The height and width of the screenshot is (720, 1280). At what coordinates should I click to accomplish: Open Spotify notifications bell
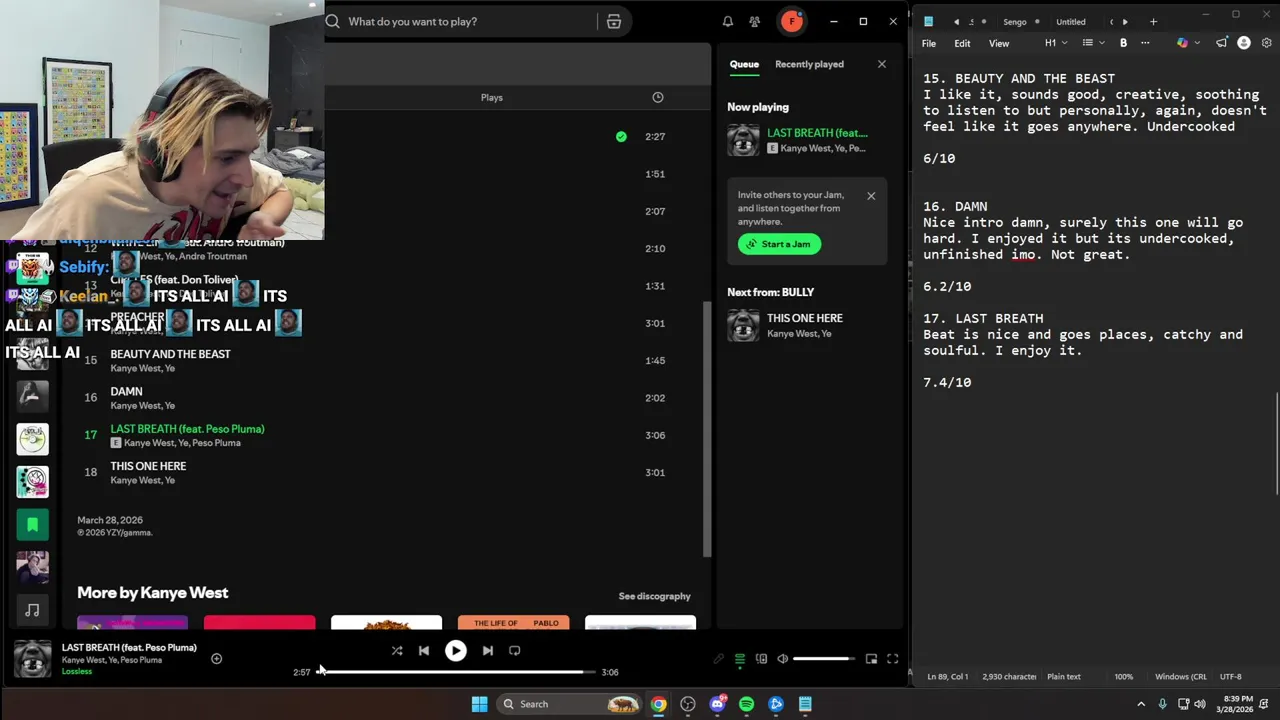tap(728, 21)
